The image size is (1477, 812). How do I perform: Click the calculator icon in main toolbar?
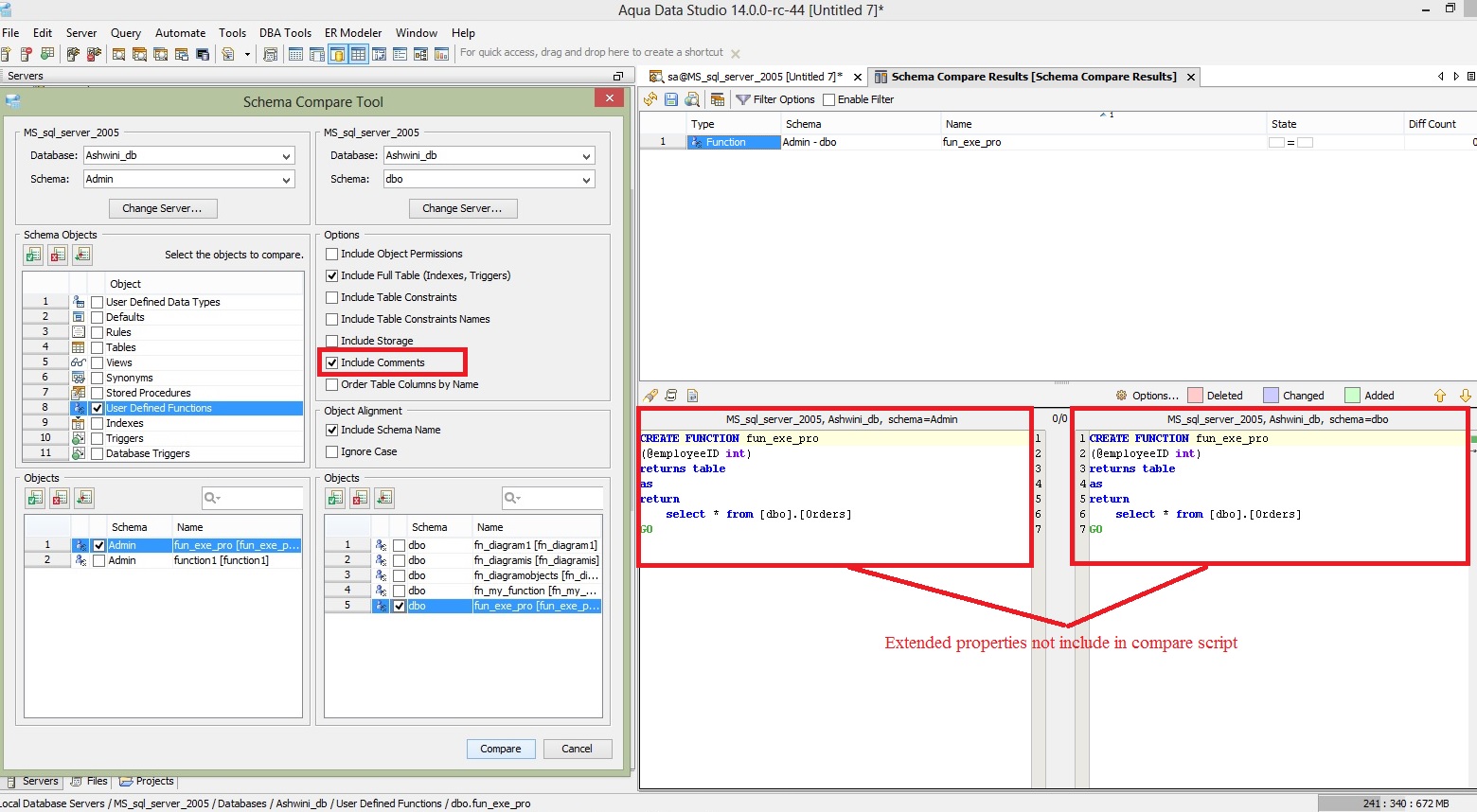tap(270, 54)
